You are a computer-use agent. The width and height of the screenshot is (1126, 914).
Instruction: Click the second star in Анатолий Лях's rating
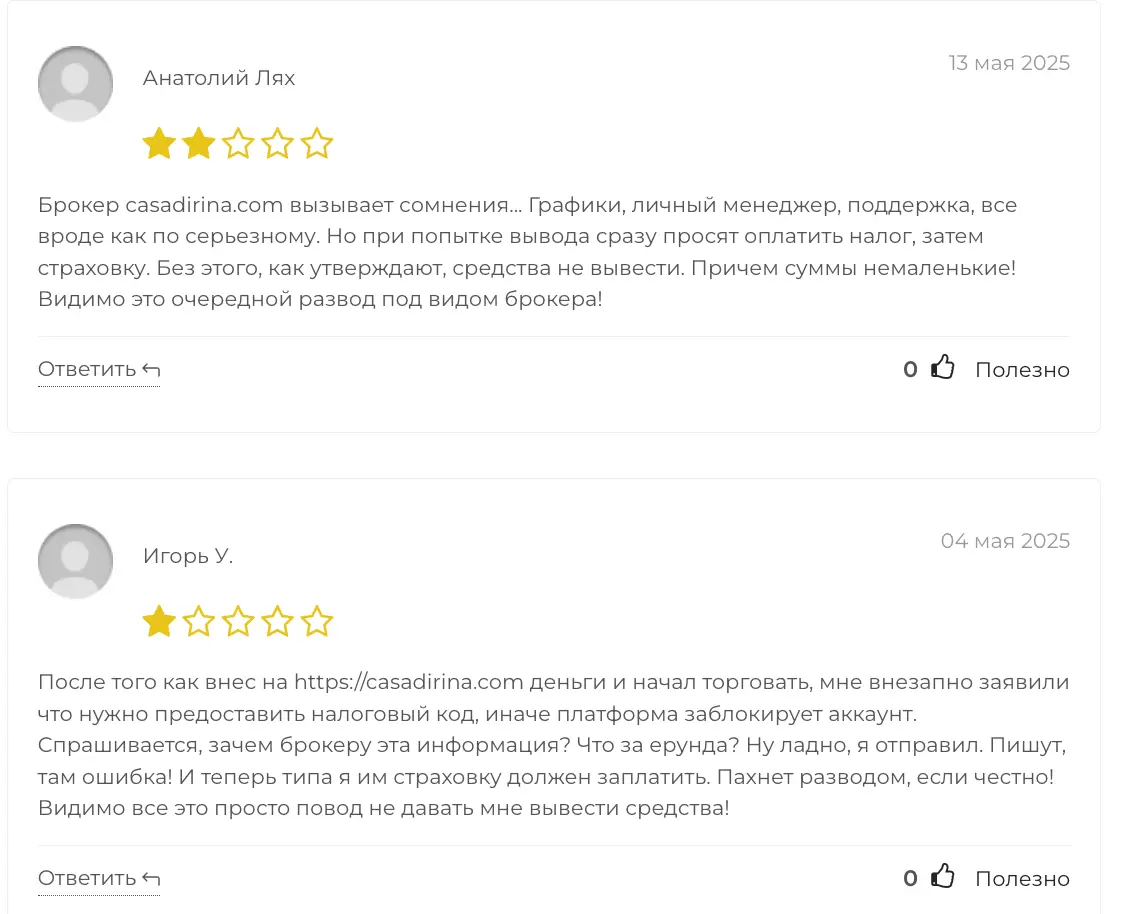(199, 144)
